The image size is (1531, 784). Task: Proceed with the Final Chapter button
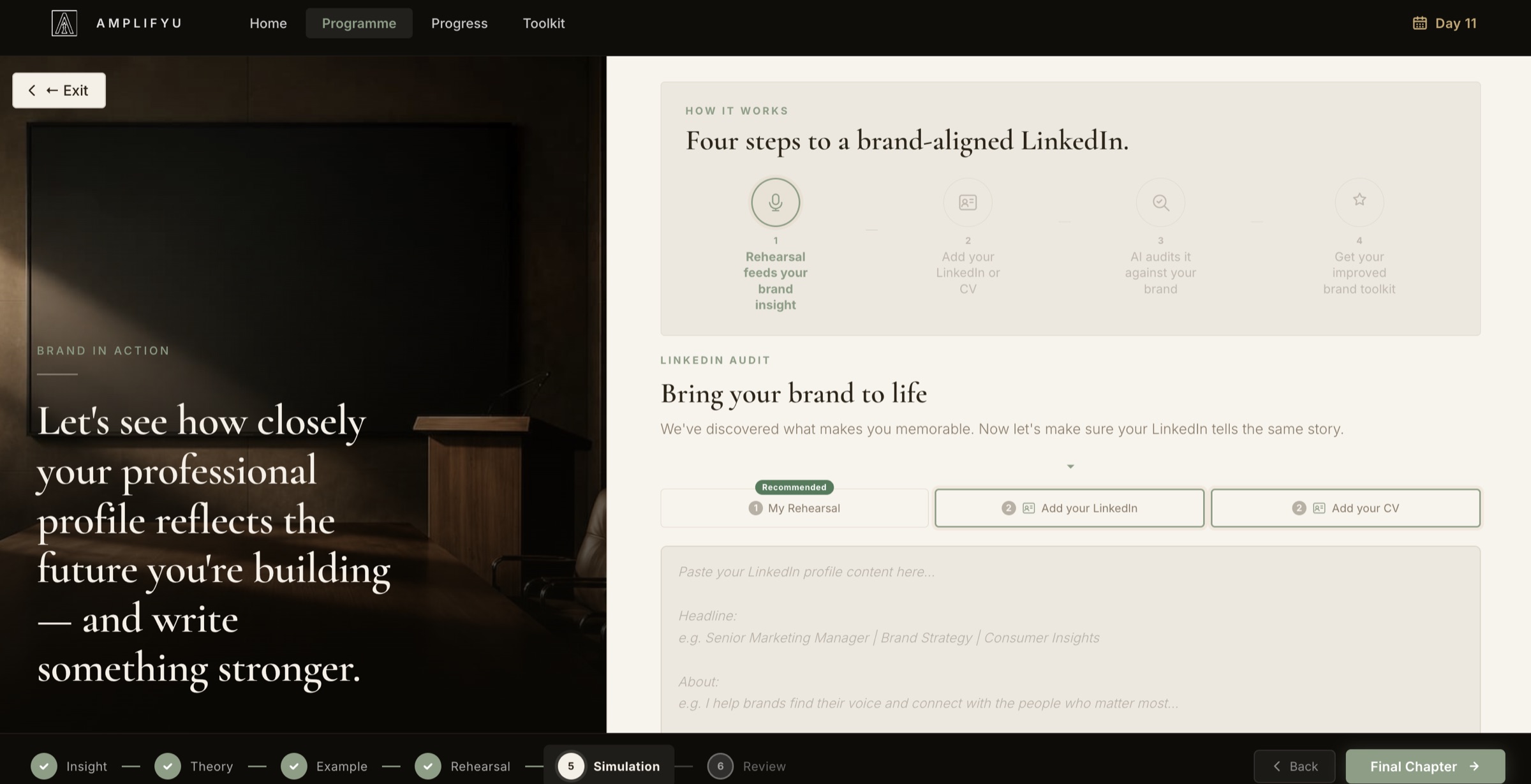coord(1425,766)
